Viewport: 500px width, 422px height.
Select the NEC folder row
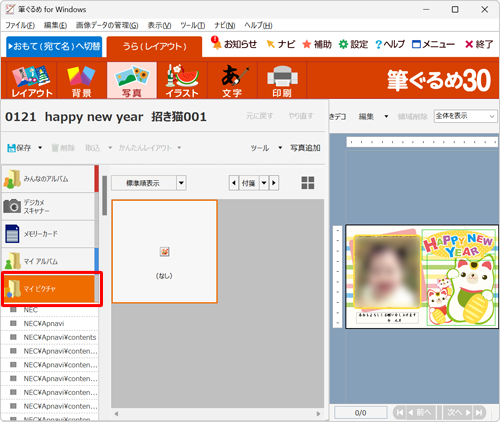click(50, 310)
